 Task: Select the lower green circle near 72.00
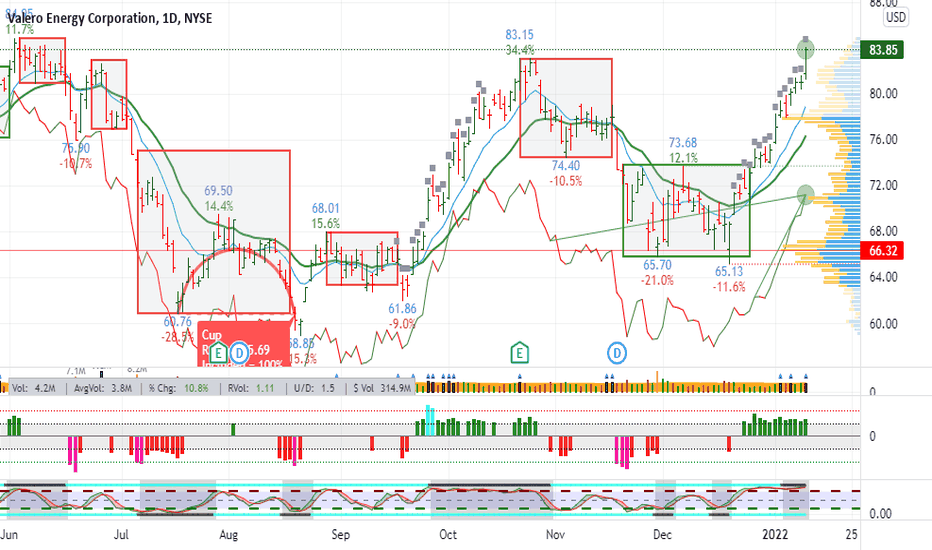(x=805, y=194)
